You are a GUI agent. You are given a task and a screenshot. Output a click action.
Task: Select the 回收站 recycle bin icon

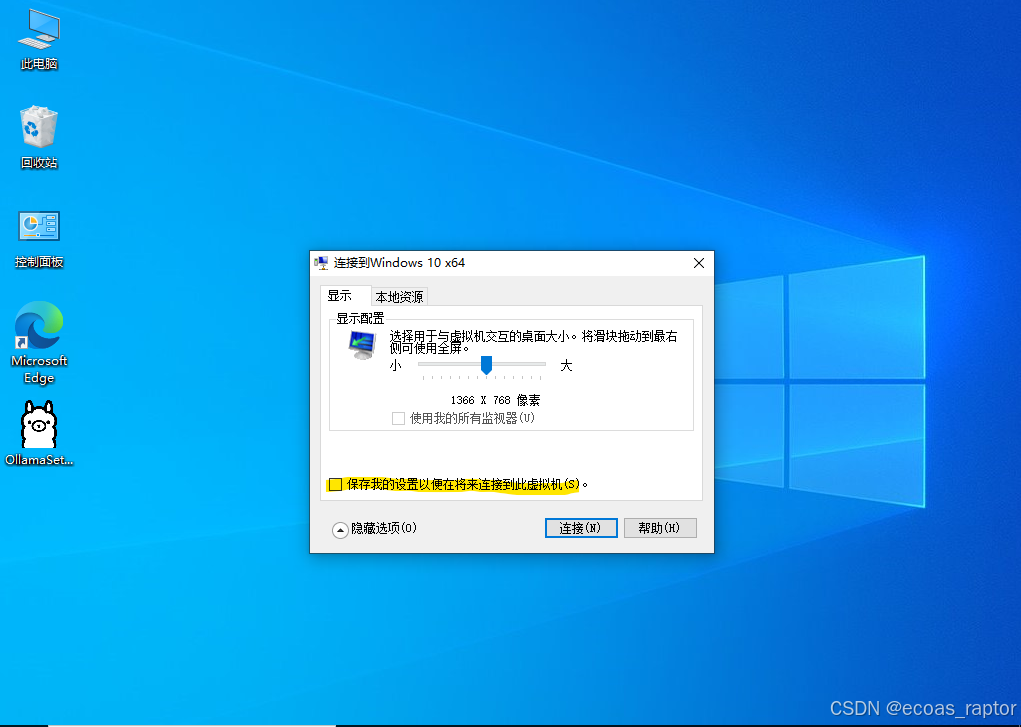(39, 137)
